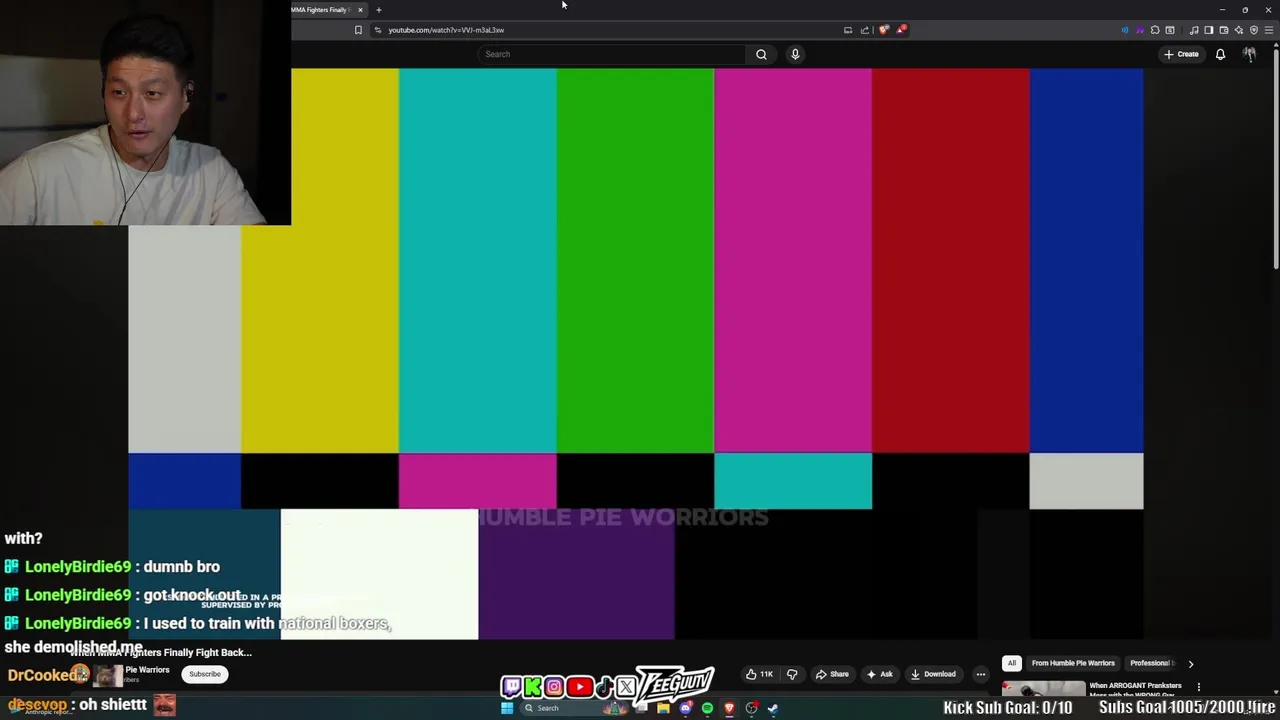Expand more filter chips with right arrow
The image size is (1280, 720).
[x=1190, y=663]
